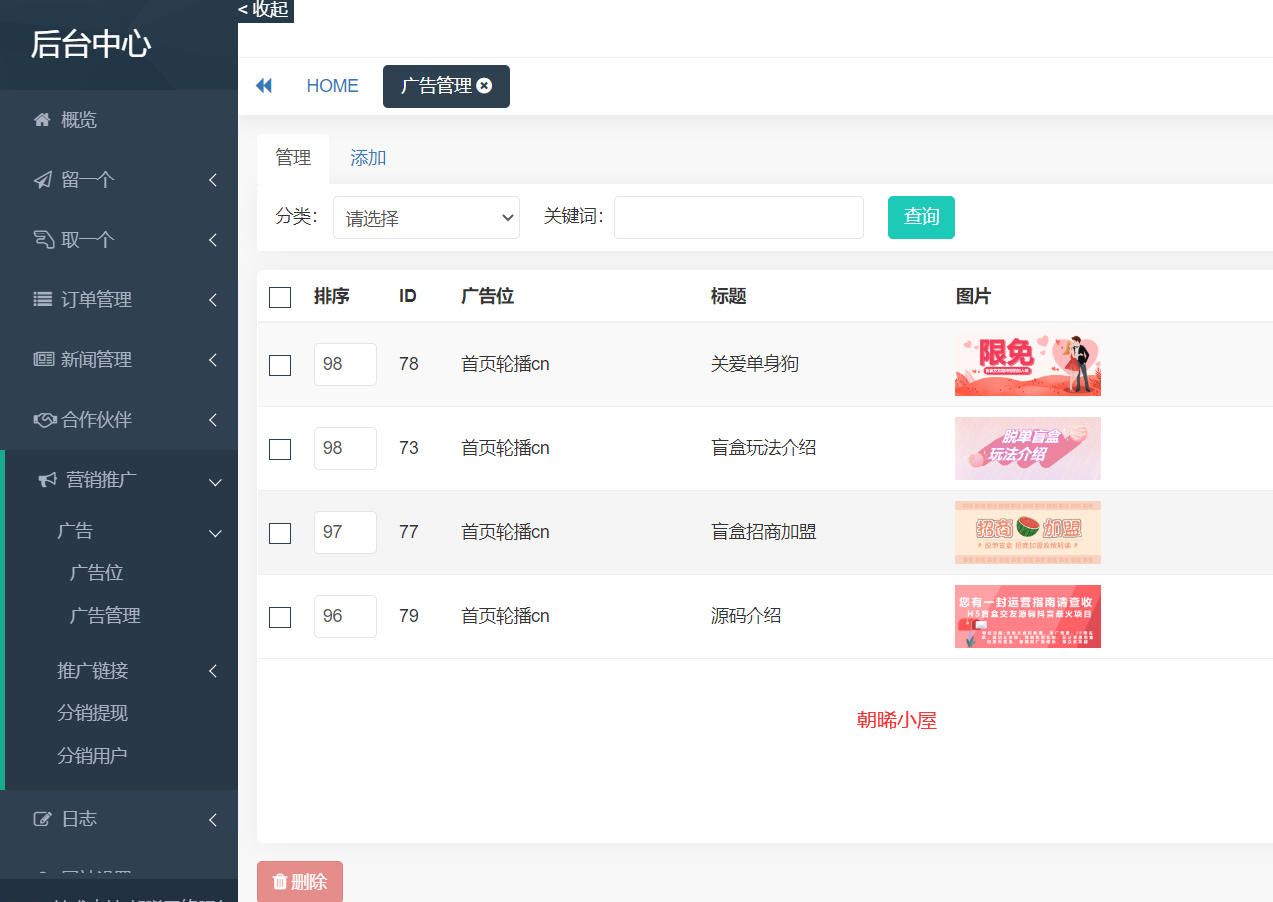
Task: Open the 盲盒招商加盟 banner thumbnail
Action: tap(1027, 532)
